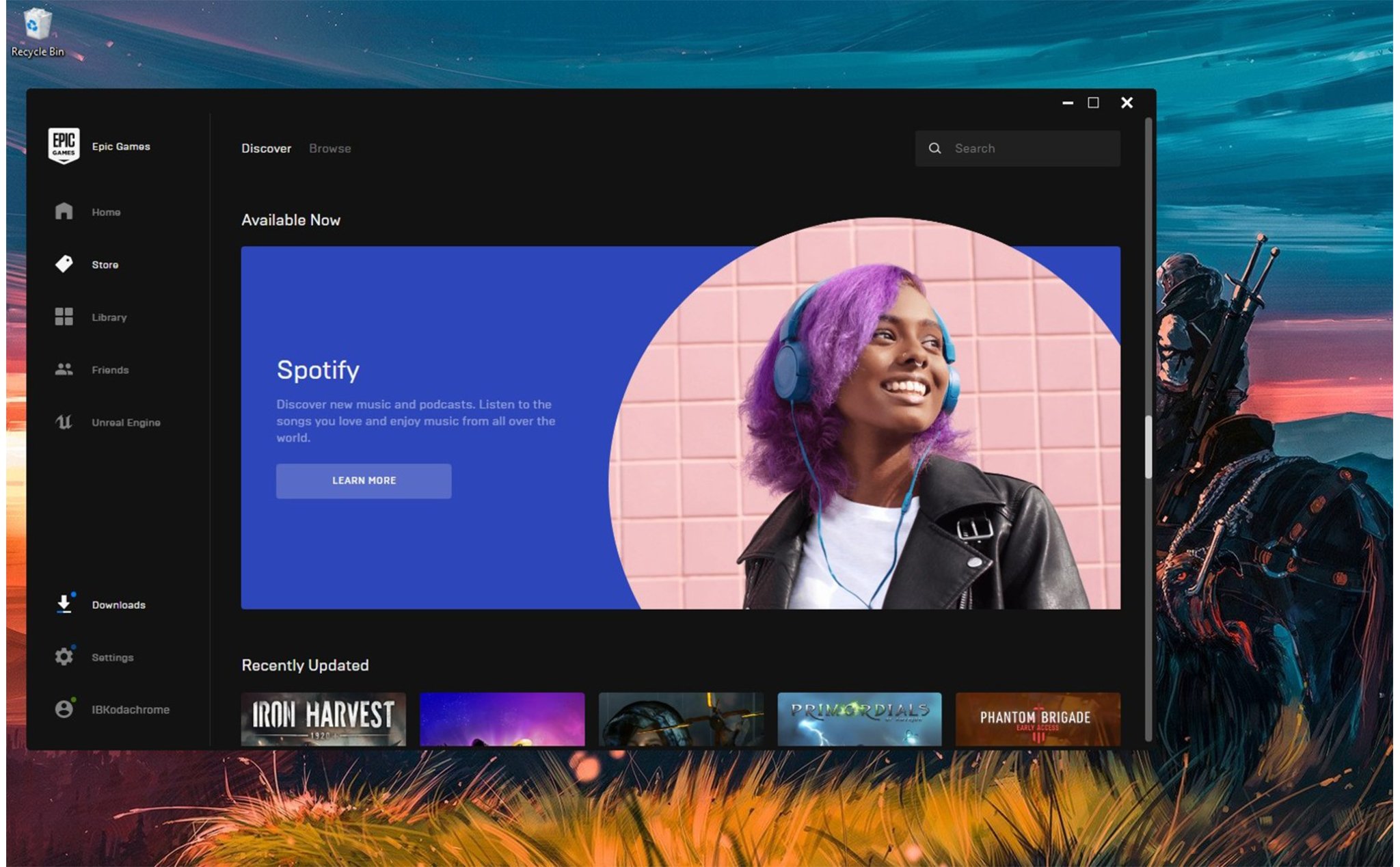
Task: Click the vertical scrollbar thumb
Action: [x=1148, y=447]
